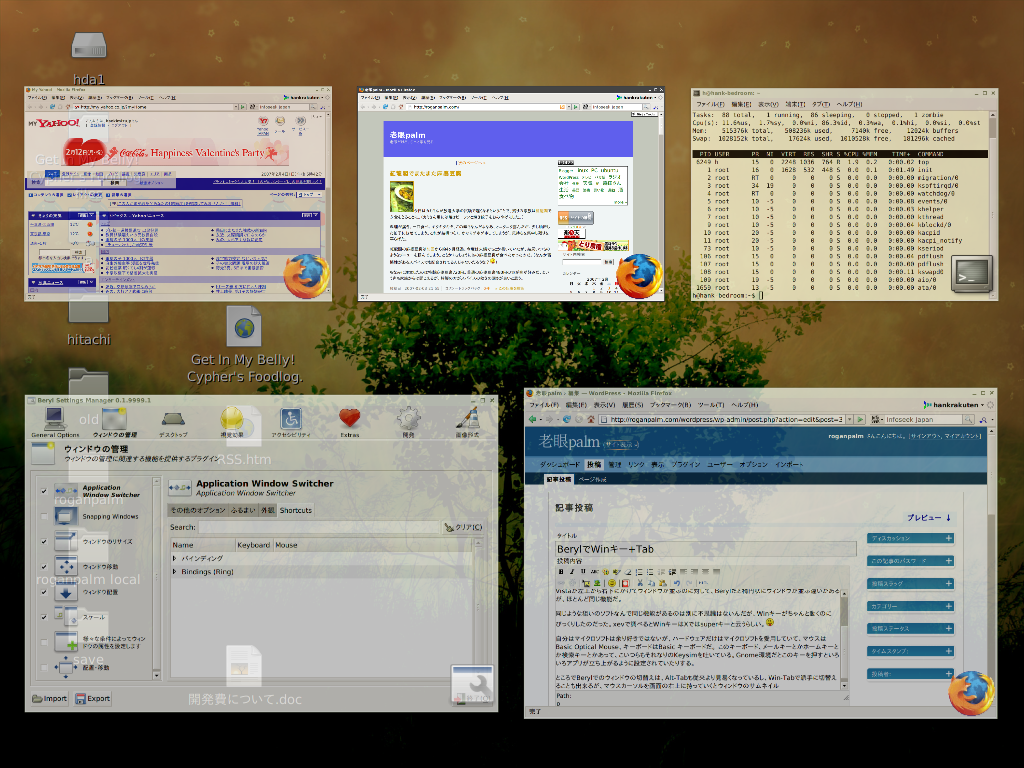Toggle the ウィンドウ移動 plugin checkbox

pyautogui.click(x=44, y=567)
